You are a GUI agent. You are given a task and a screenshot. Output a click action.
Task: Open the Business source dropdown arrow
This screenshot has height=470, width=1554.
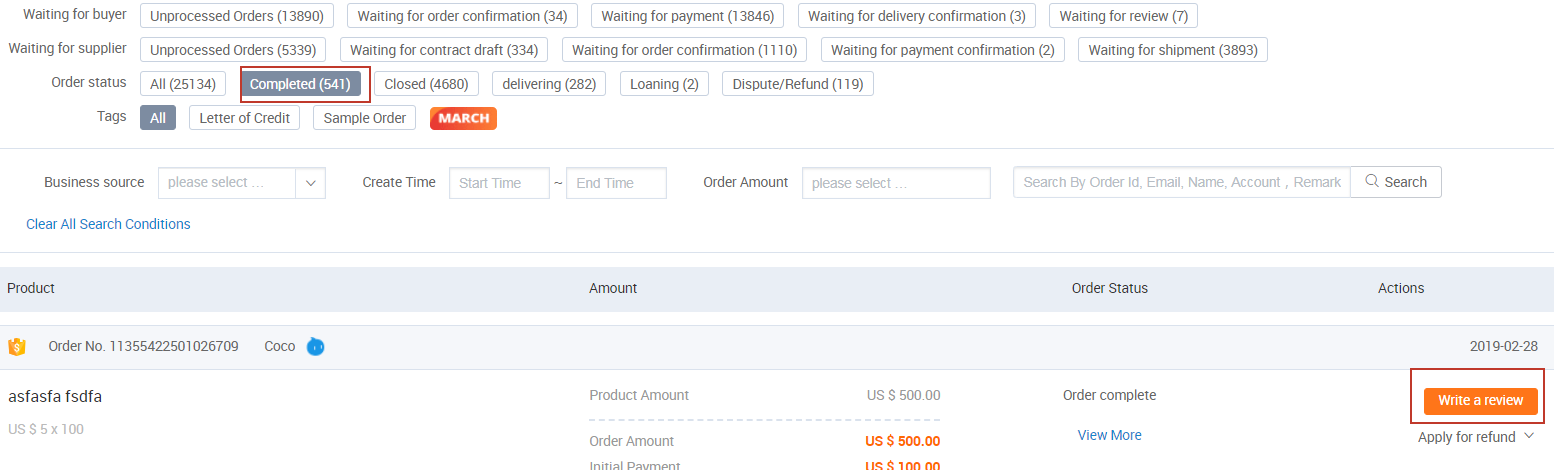[310, 183]
